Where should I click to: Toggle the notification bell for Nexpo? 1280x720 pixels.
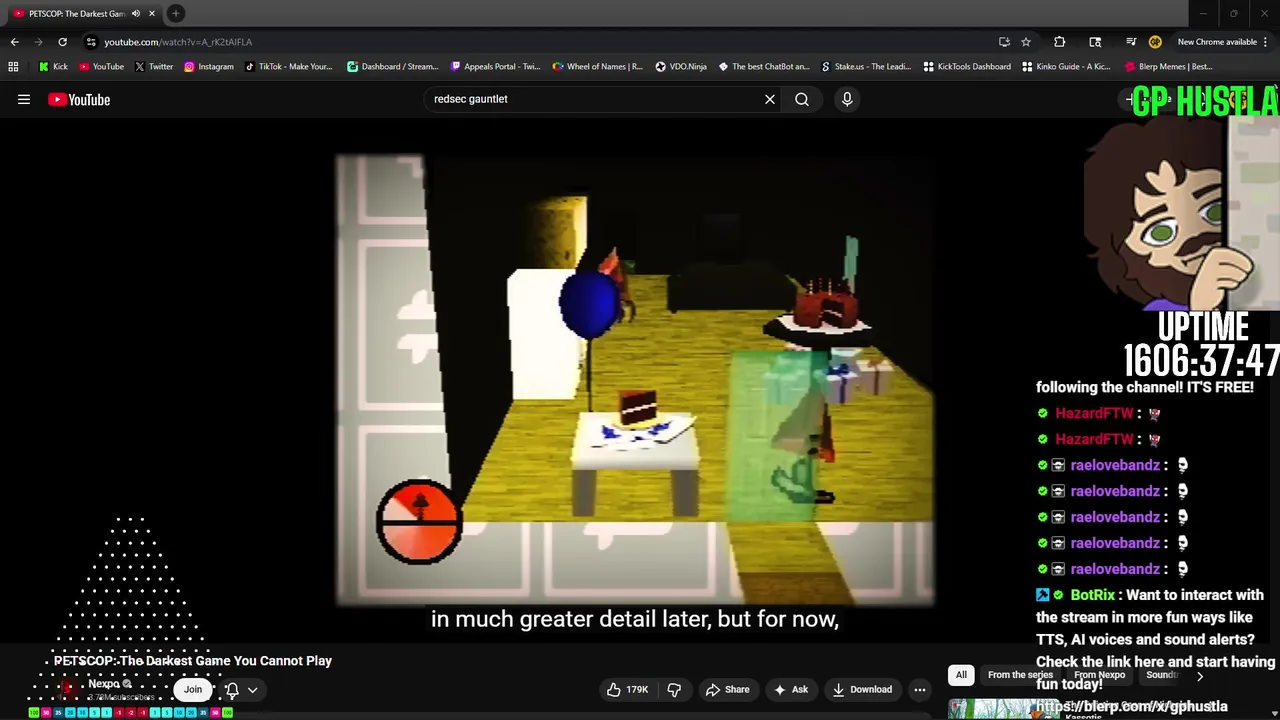coord(232,689)
